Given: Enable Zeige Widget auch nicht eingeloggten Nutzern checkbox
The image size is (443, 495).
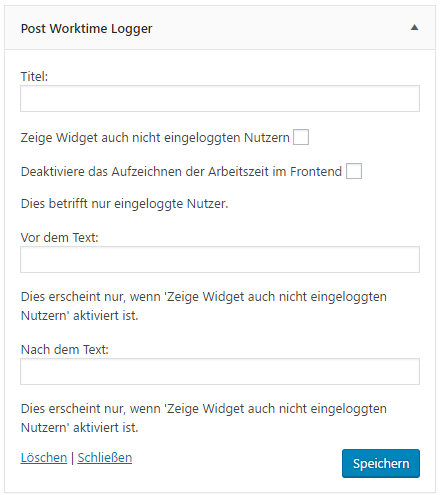Looking at the screenshot, I should point(301,137).
